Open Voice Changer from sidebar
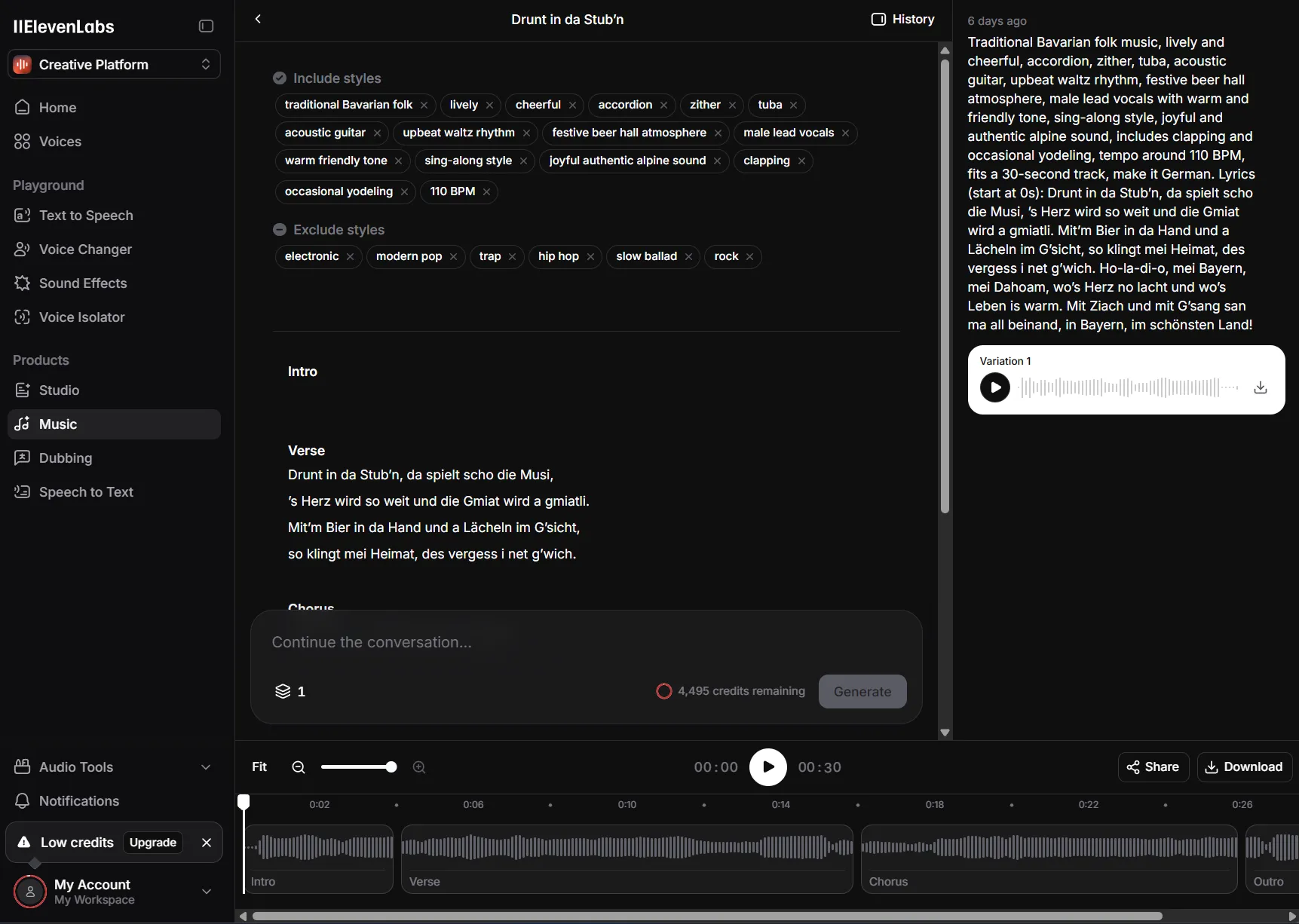 point(85,249)
